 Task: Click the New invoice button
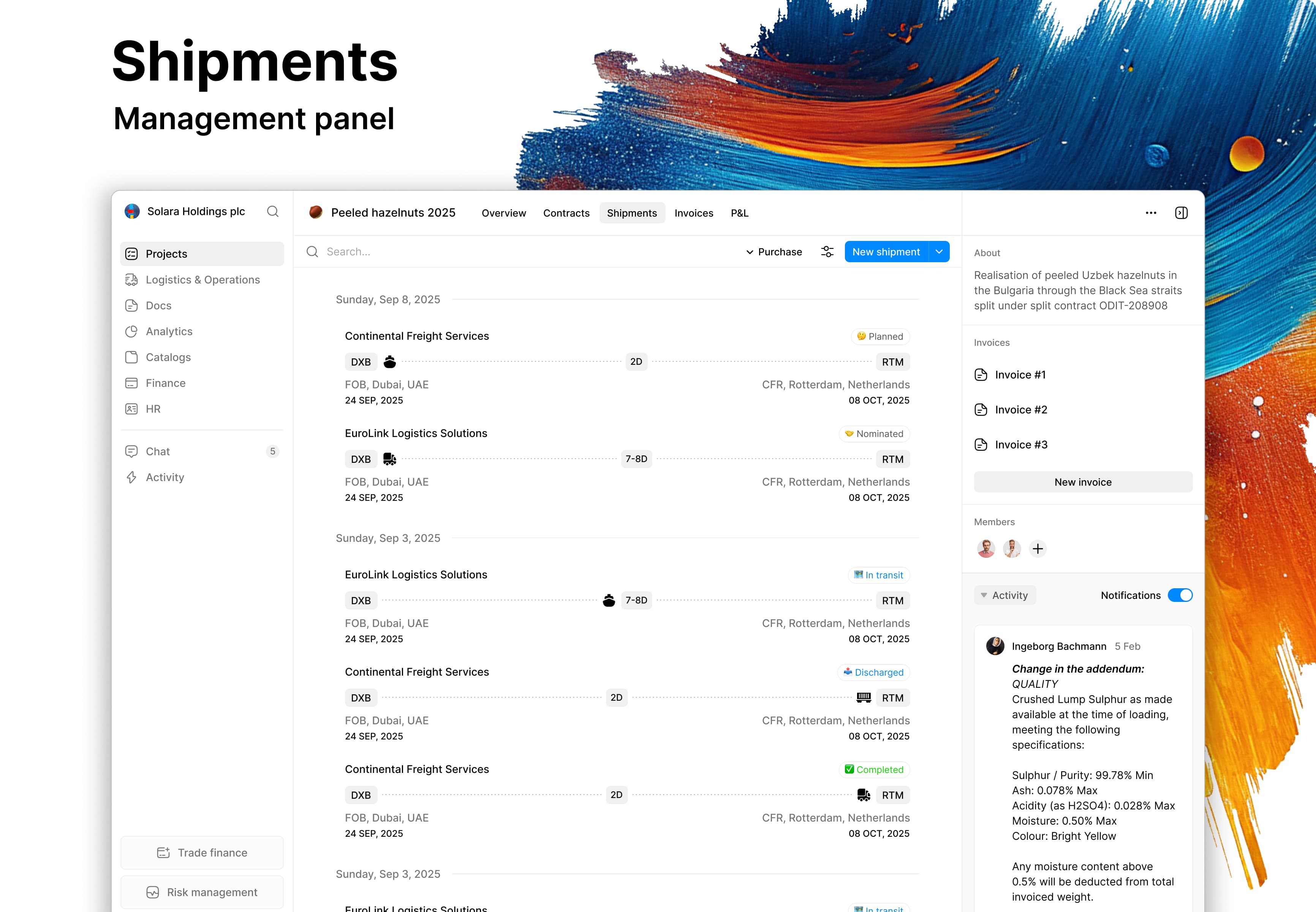point(1083,482)
